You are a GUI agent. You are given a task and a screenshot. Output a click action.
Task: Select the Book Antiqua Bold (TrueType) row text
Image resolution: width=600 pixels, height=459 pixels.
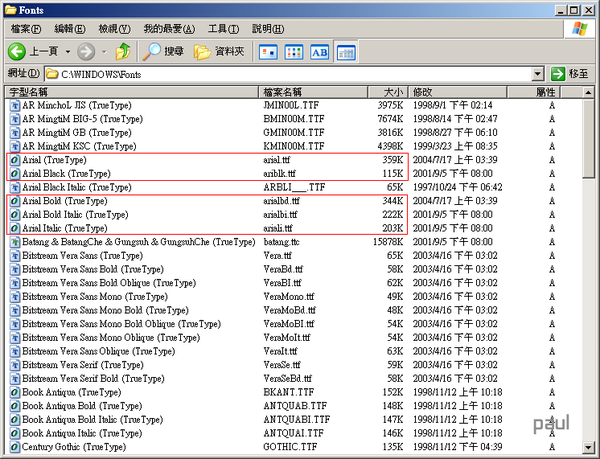coord(82,406)
